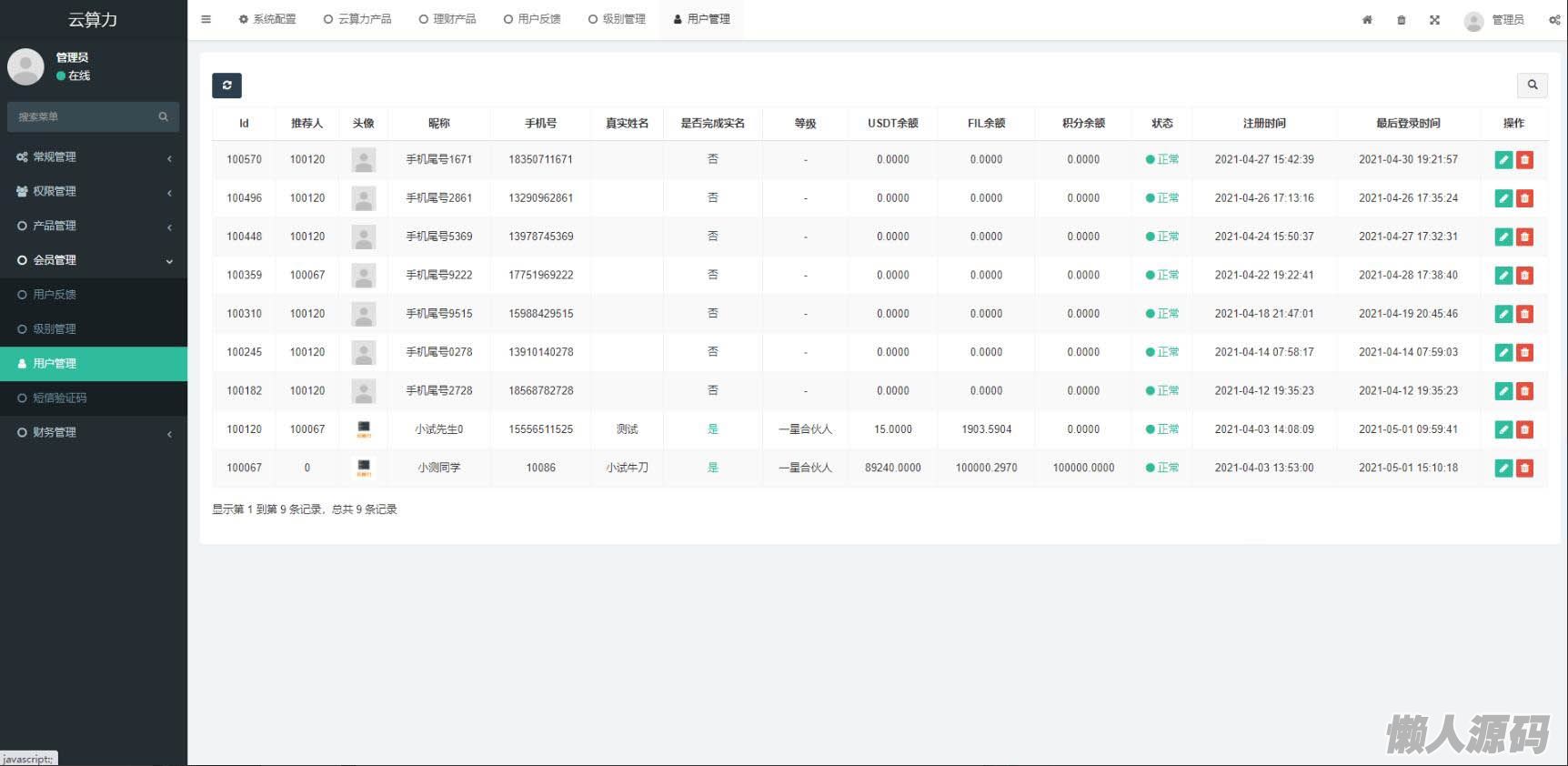Click the table search magnifier icon
This screenshot has width=1568, height=766.
pos(1532,85)
